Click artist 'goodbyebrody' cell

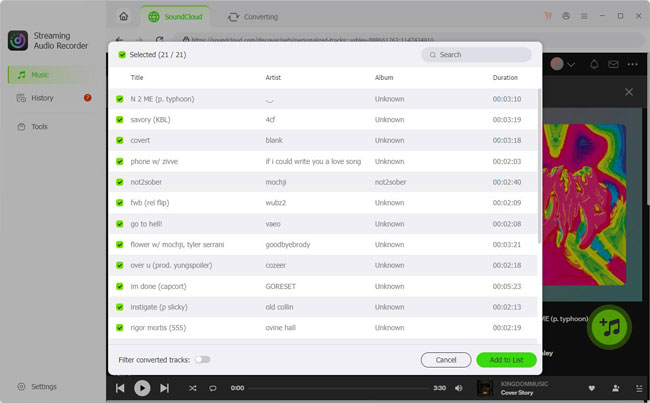[x=288, y=245]
